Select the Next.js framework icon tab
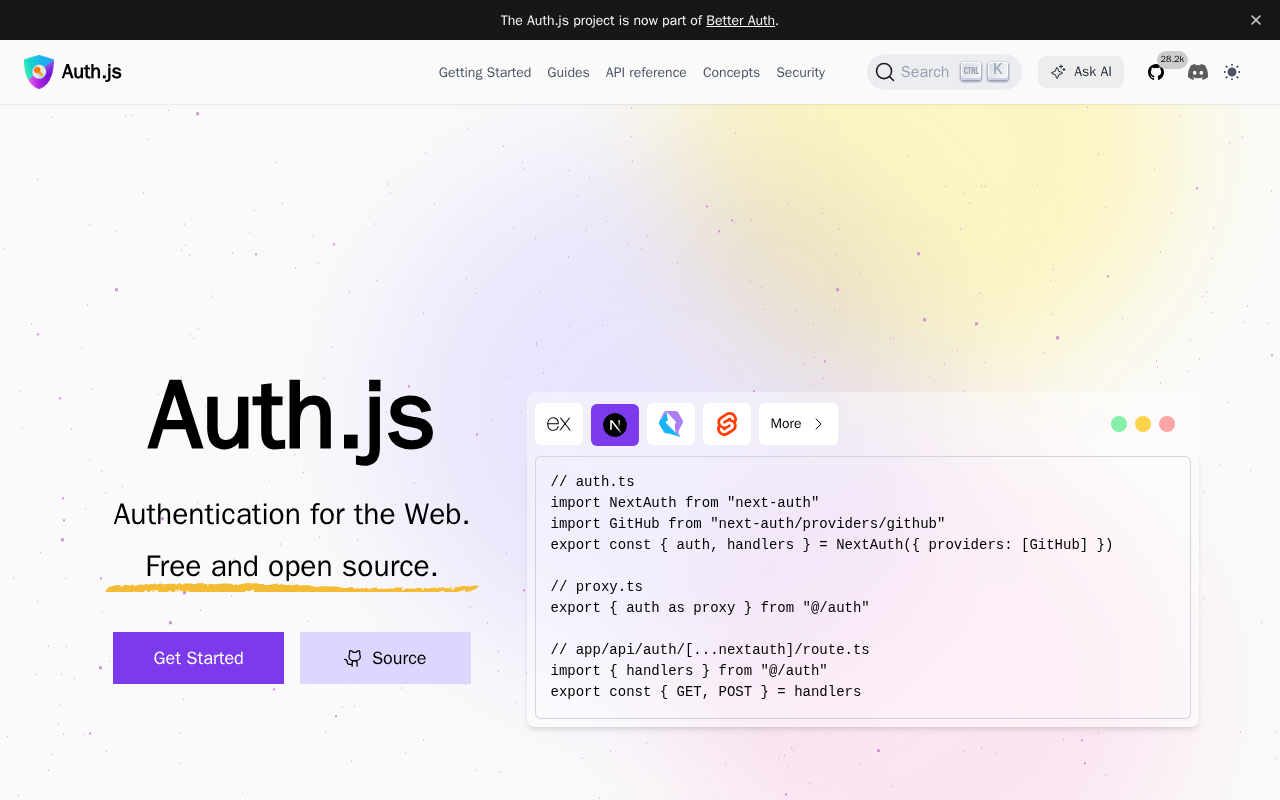 click(615, 424)
